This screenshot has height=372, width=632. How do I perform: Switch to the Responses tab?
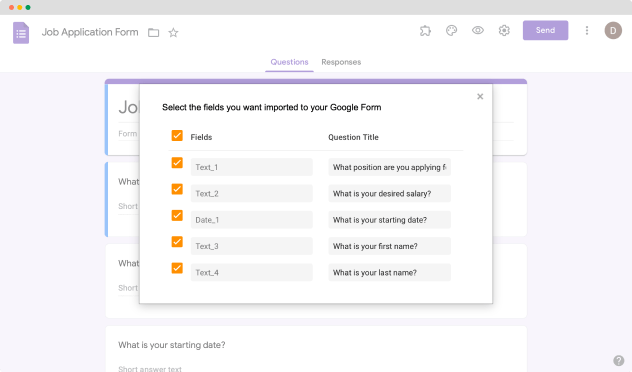(x=341, y=62)
